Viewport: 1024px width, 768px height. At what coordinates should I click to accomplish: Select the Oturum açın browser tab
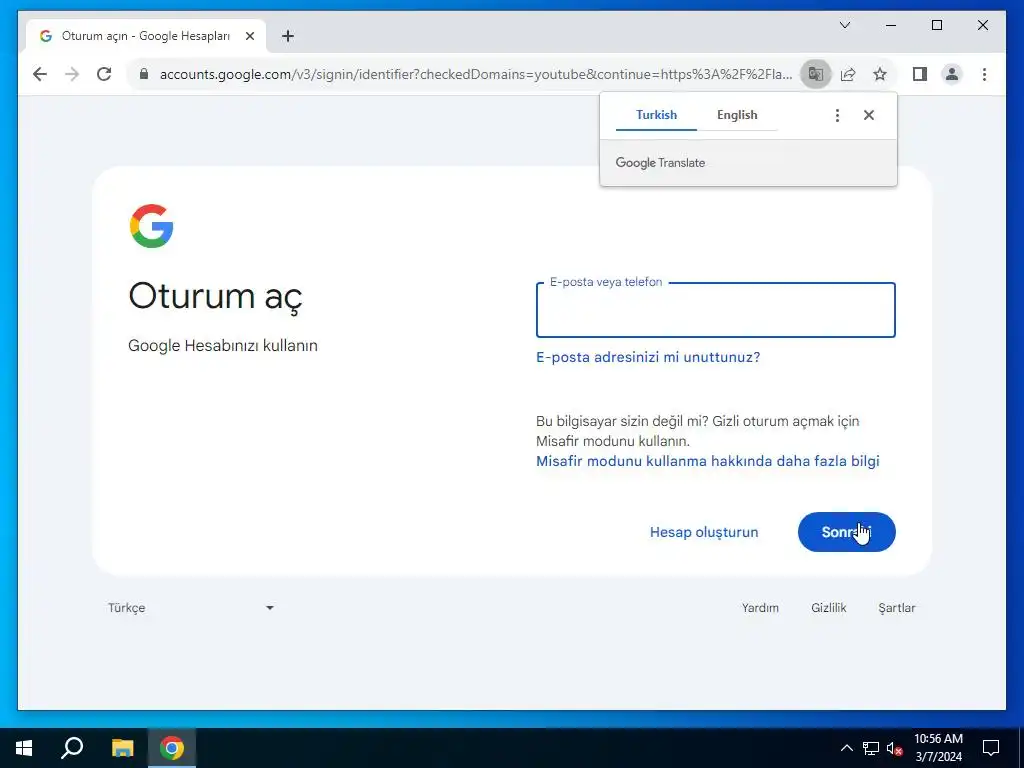coord(146,36)
